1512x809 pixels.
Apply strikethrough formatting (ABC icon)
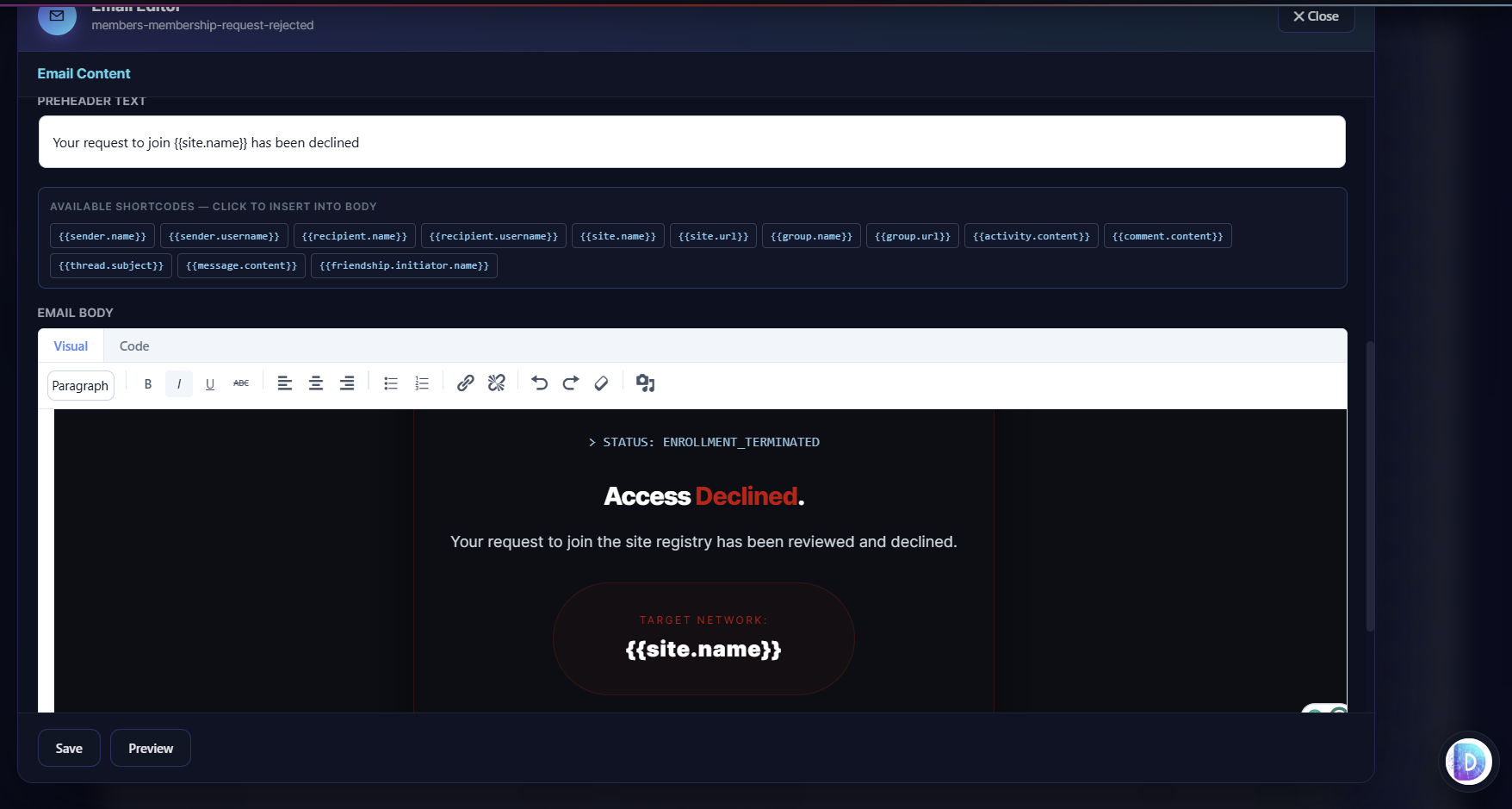pyautogui.click(x=241, y=384)
